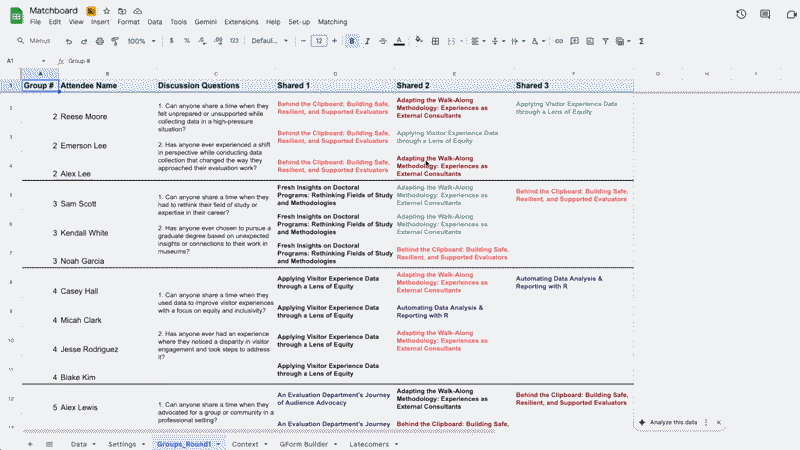800x450 pixels.
Task: Select the Attendee Name header cell
Action: 107,86
